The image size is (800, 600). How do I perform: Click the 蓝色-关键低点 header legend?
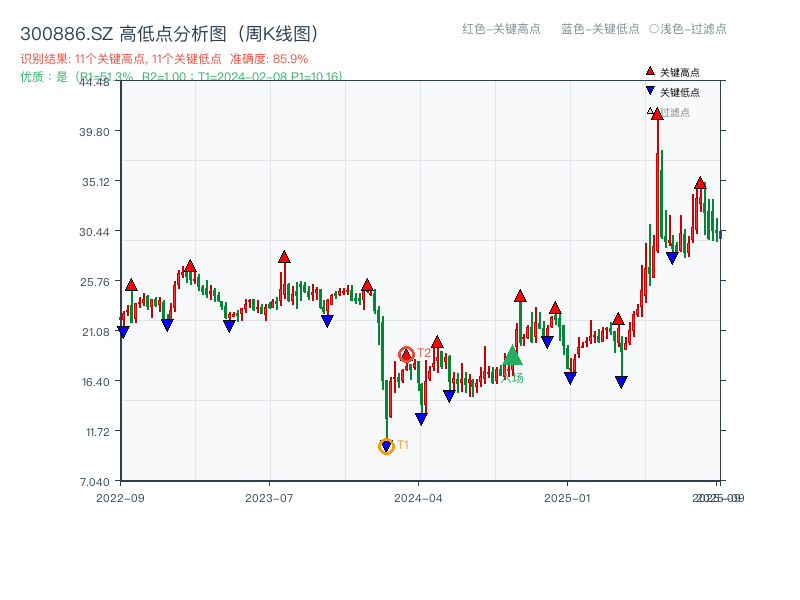(x=600, y=29)
